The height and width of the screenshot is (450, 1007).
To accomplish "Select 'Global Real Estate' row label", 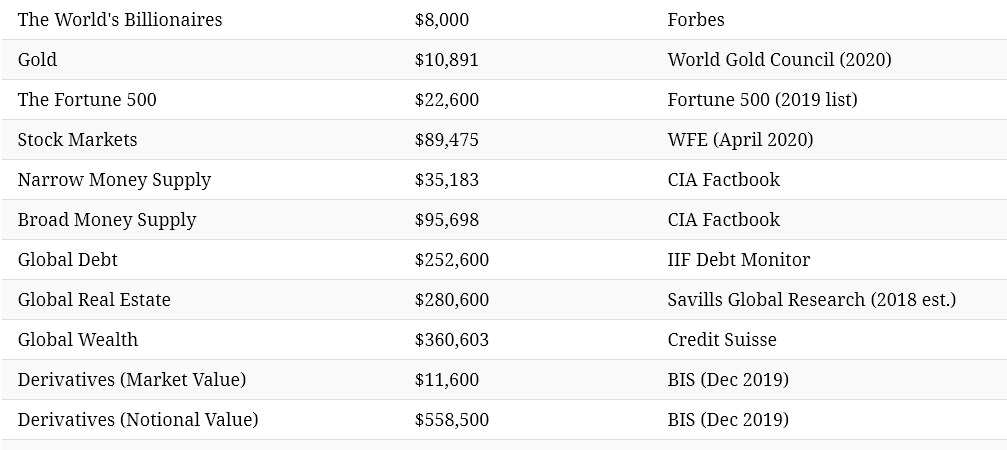I will click(x=94, y=300).
